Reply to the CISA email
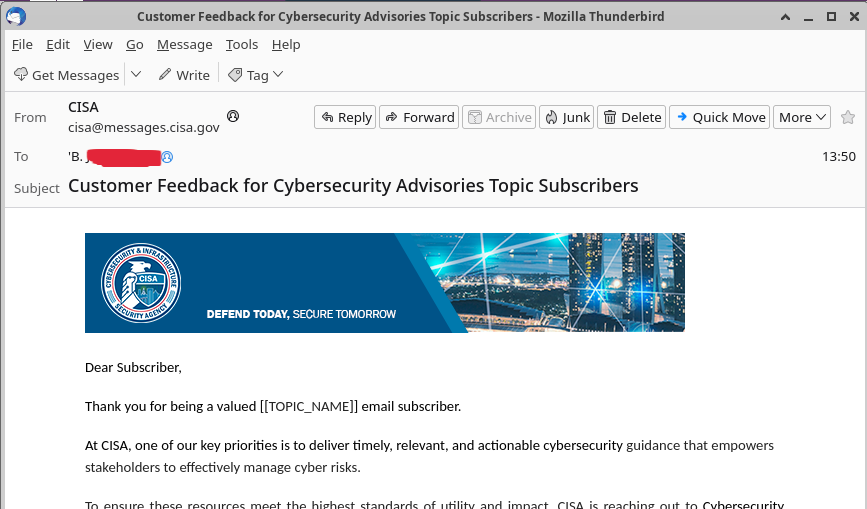Image resolution: width=867 pixels, height=509 pixels. (345, 117)
